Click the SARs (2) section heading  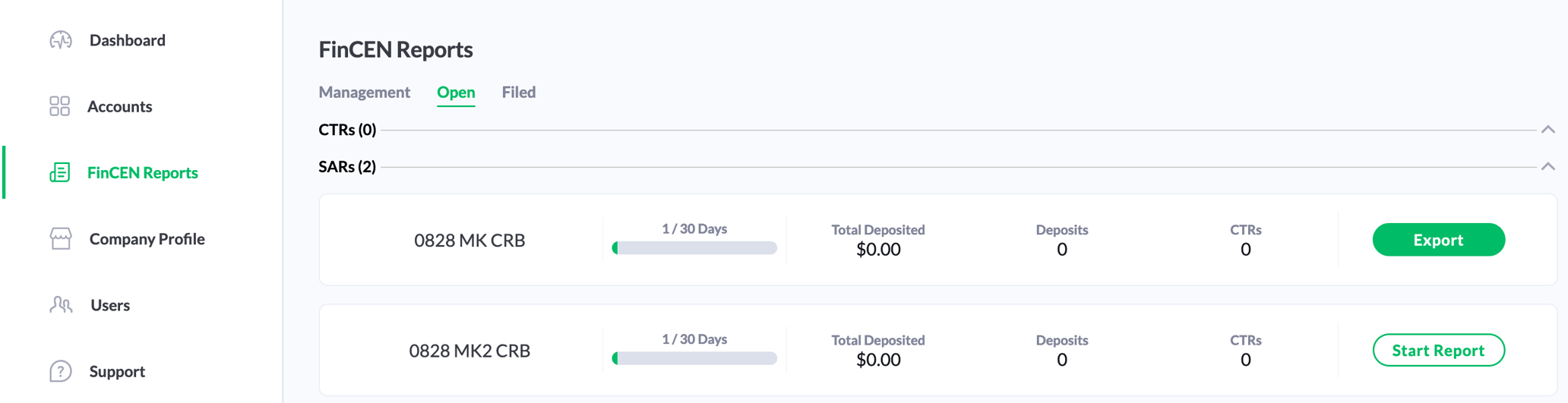pos(347,167)
